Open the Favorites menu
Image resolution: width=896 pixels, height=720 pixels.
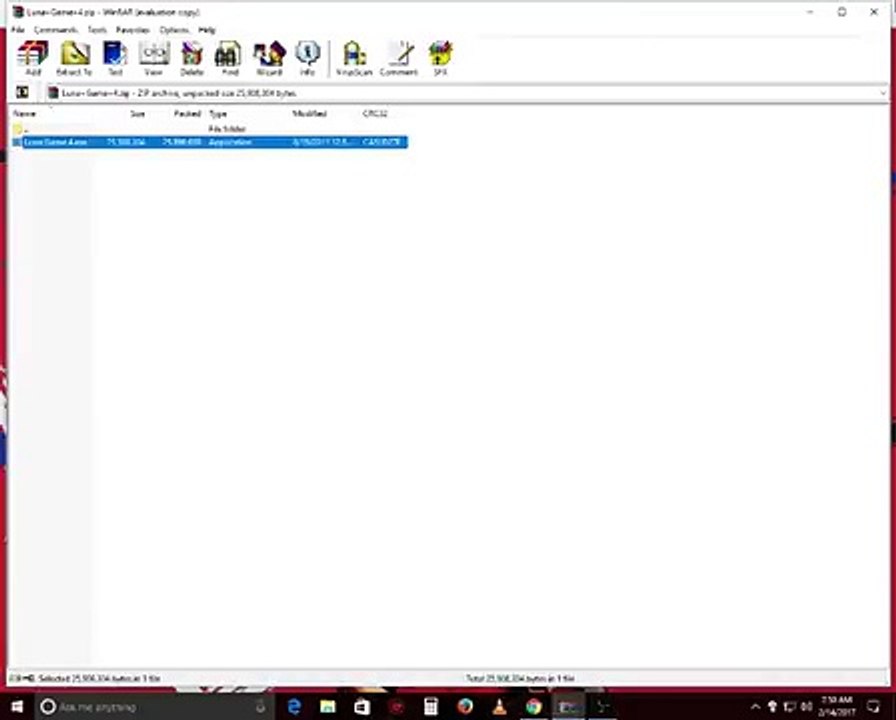coord(133,30)
